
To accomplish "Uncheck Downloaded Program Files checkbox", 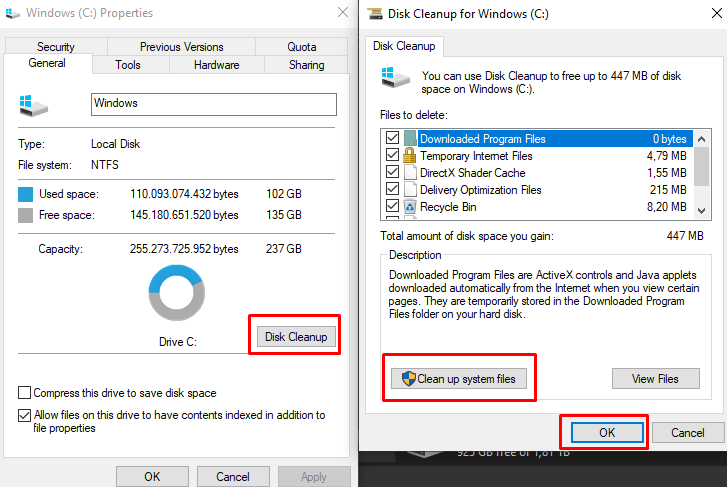I will click(x=392, y=138).
